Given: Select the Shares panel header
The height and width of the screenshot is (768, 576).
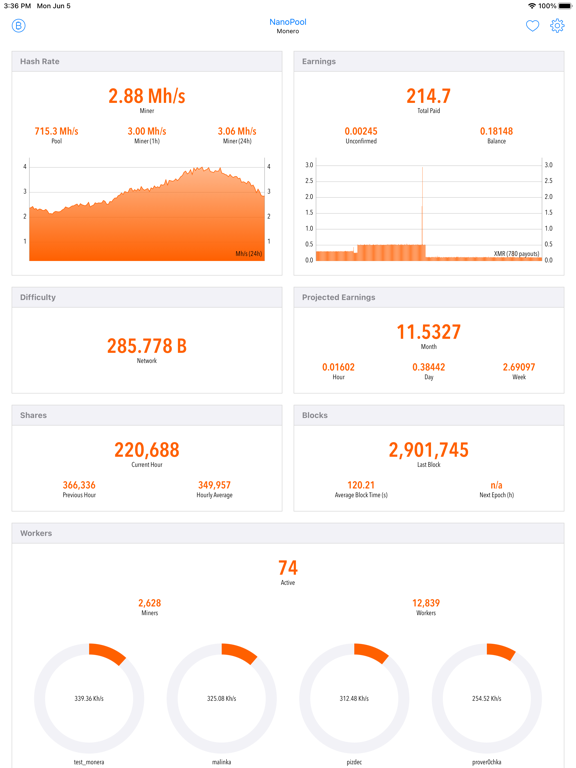Looking at the screenshot, I should [147, 415].
